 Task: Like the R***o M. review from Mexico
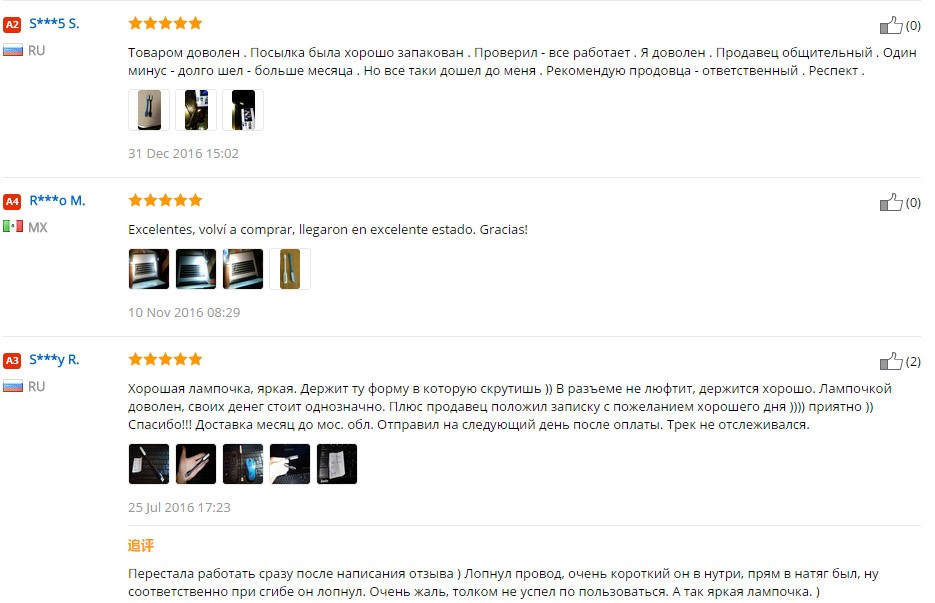point(891,202)
